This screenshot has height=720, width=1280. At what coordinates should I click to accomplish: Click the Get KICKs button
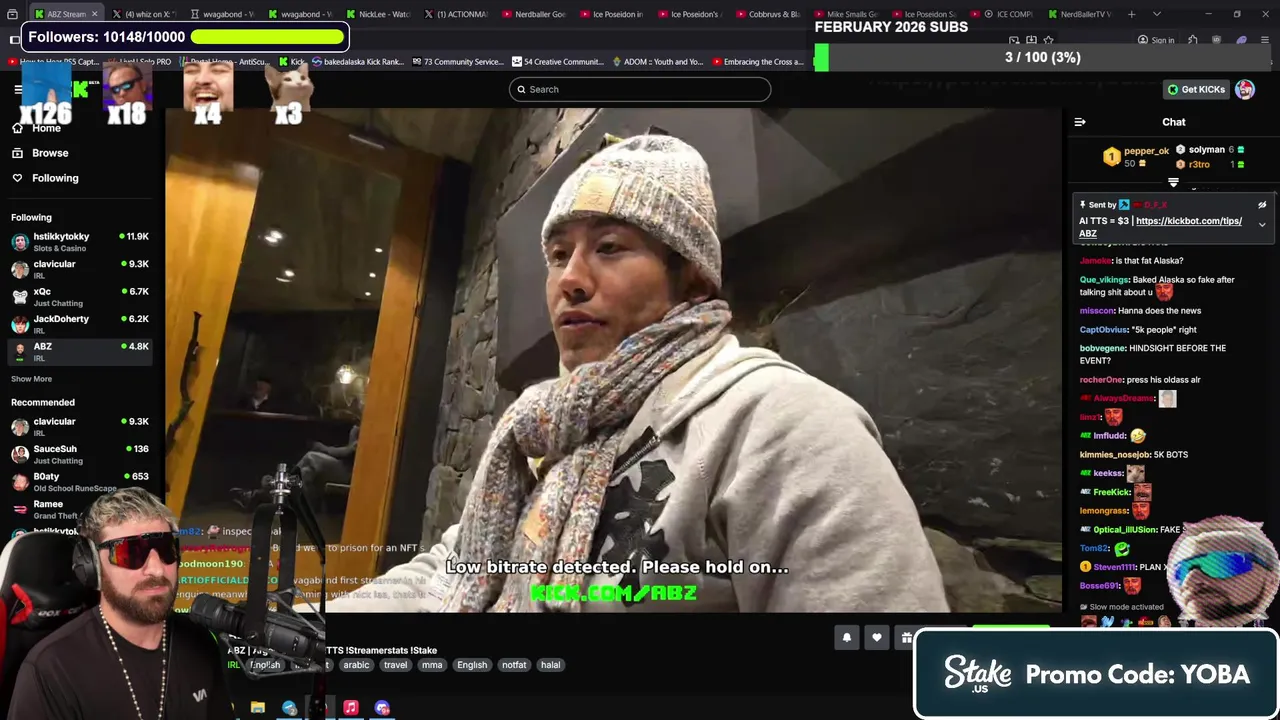[x=1196, y=89]
